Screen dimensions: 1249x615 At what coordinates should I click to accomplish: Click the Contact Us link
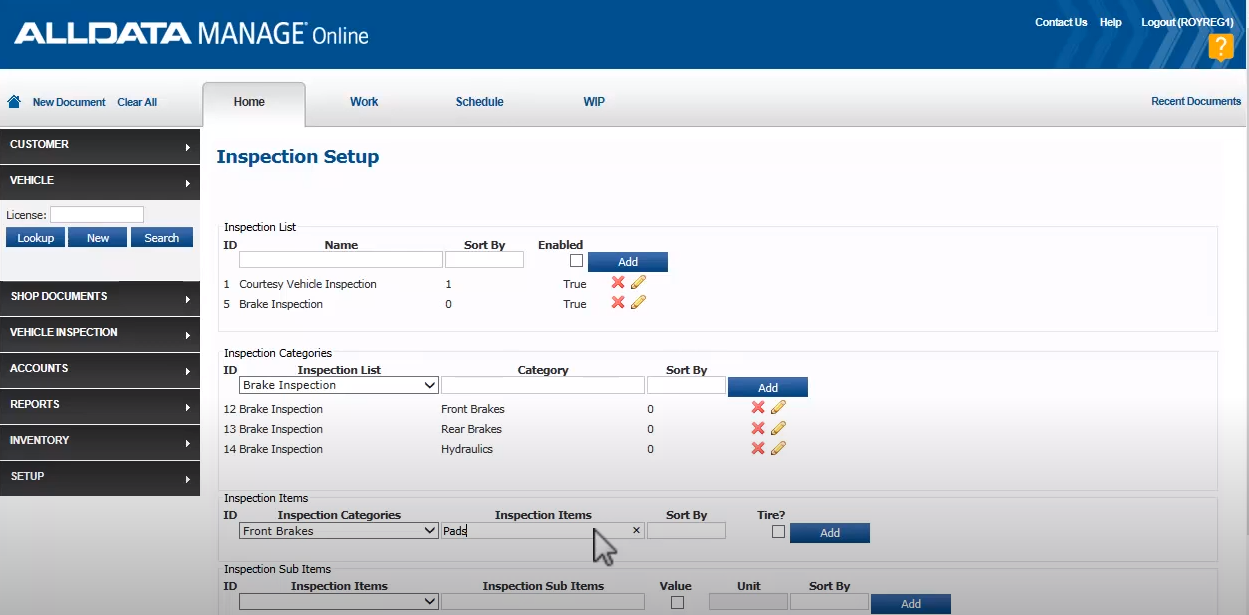point(1061,22)
